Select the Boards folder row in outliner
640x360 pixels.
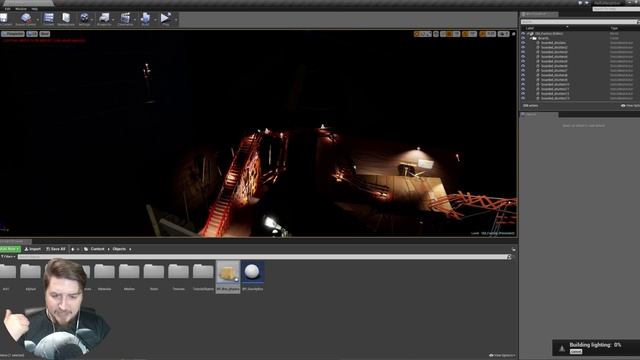(x=579, y=38)
